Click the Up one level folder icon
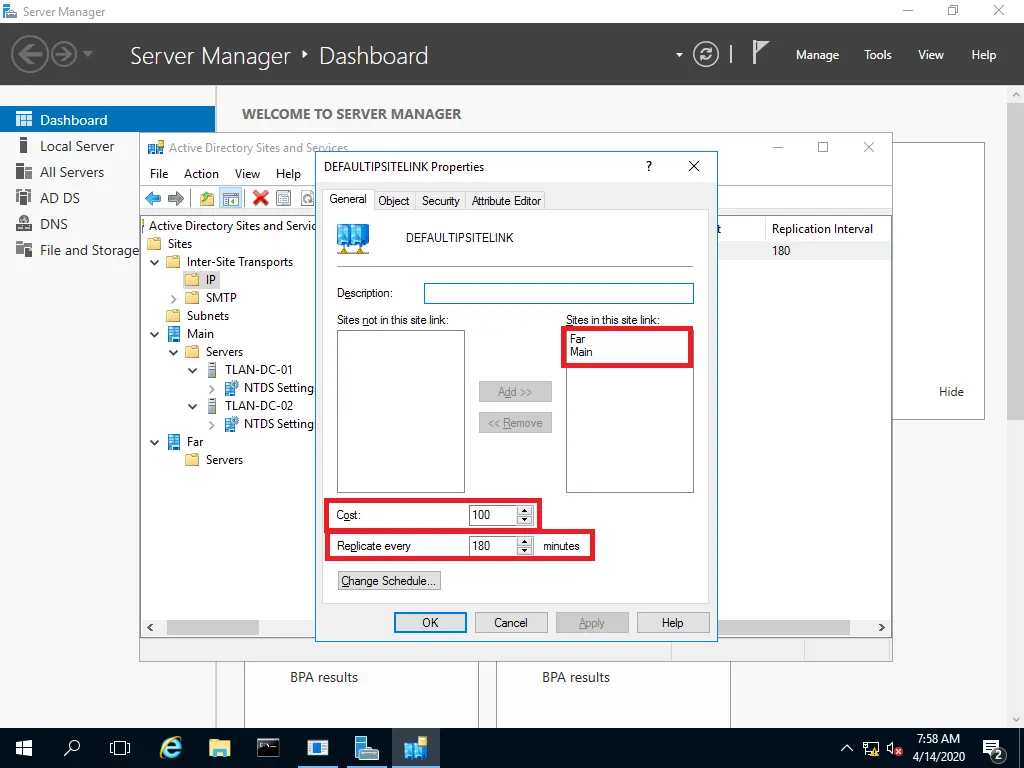The width and height of the screenshot is (1024, 768). tap(207, 198)
